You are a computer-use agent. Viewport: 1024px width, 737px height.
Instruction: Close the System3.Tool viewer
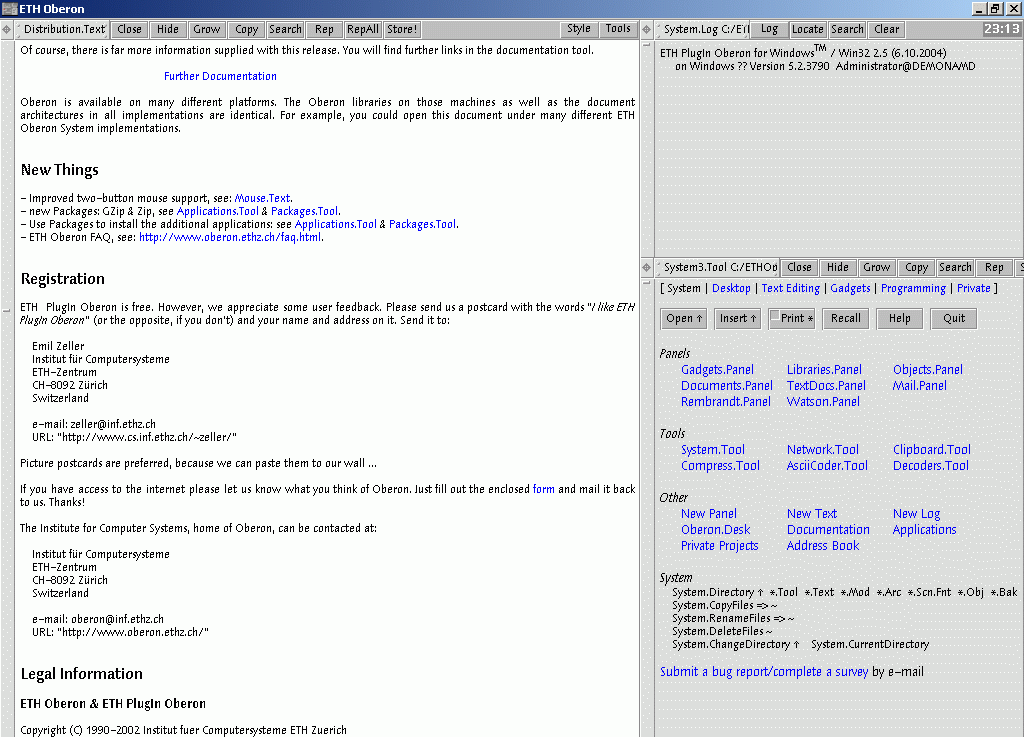pyautogui.click(x=799, y=268)
